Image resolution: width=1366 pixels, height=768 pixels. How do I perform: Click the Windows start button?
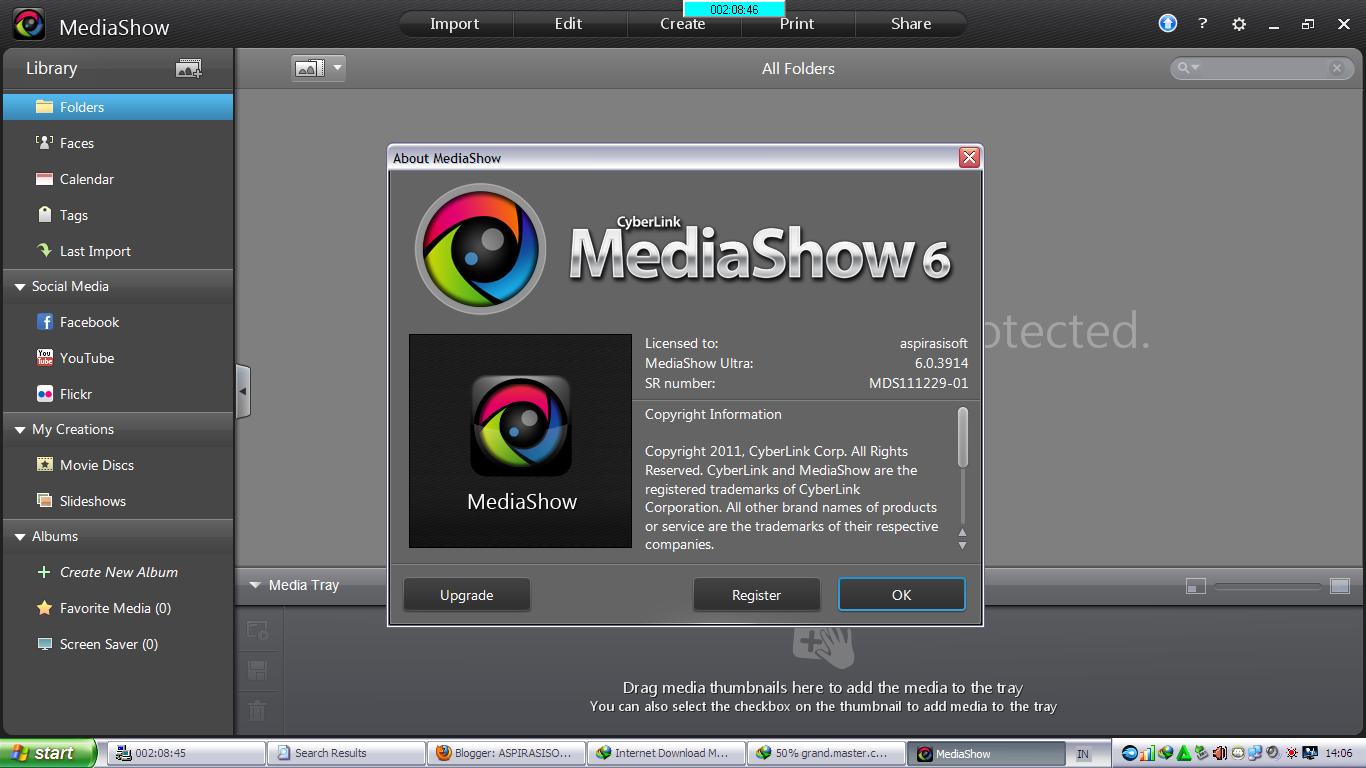click(48, 753)
